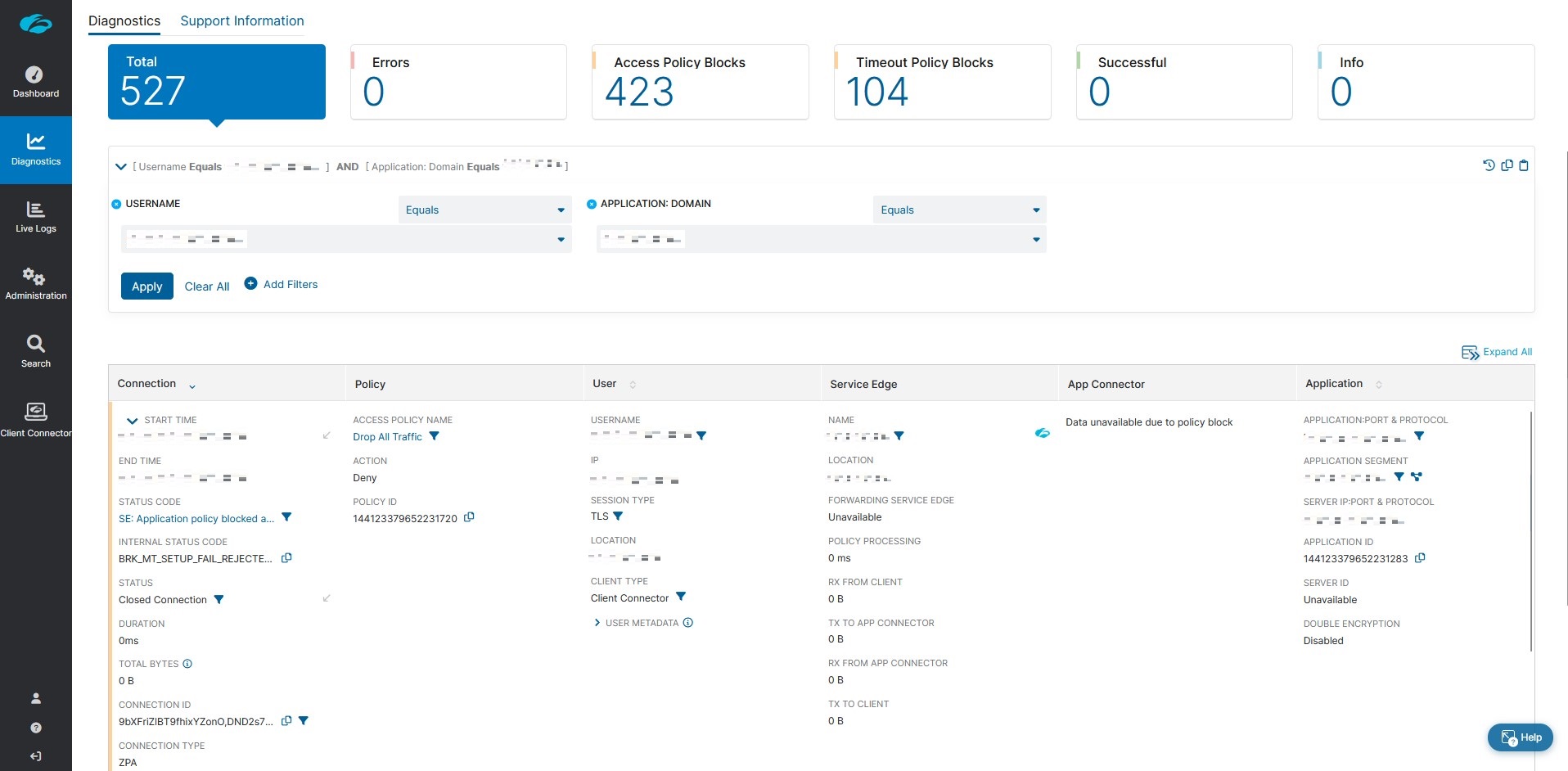Collapse the filter summary chevron
The image size is (1568, 771).
tap(121, 167)
